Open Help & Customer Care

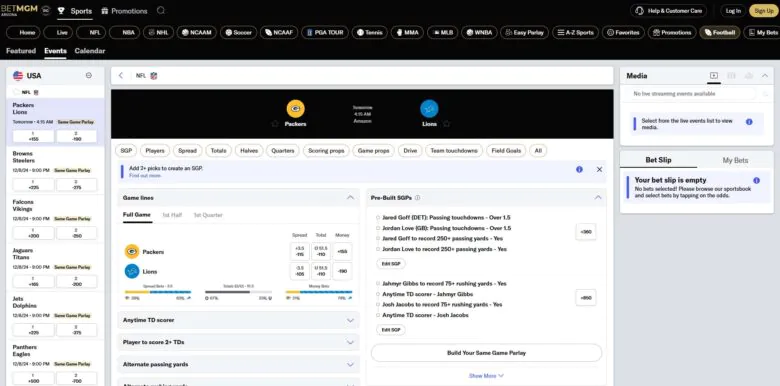(669, 10)
